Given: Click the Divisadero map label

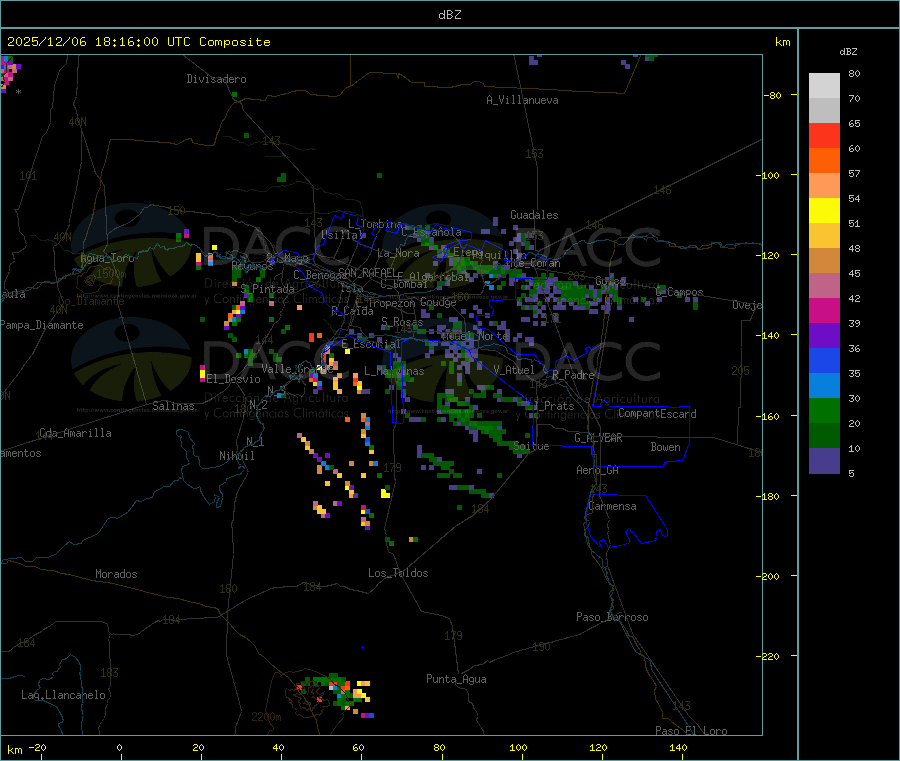Looking at the screenshot, I should tap(216, 79).
